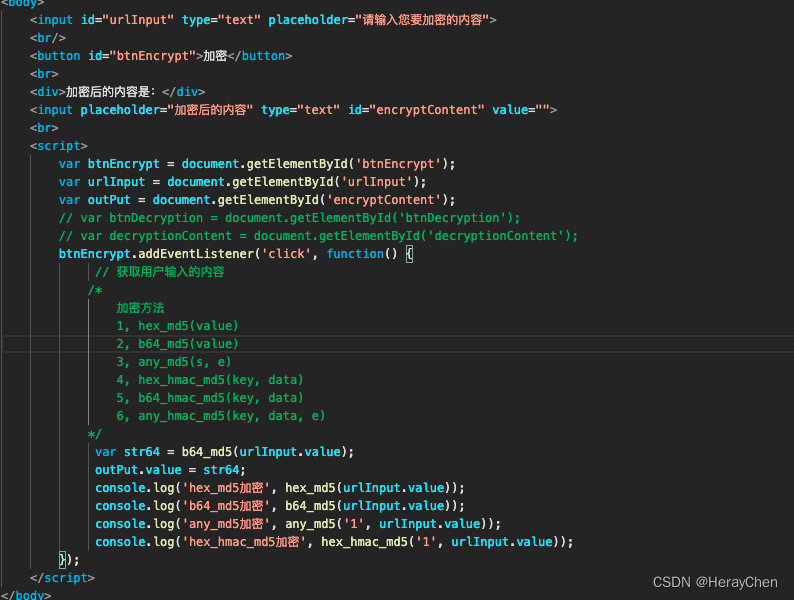The width and height of the screenshot is (794, 600).
Task: Click the highlighted opening brace after function()
Action: [409, 254]
